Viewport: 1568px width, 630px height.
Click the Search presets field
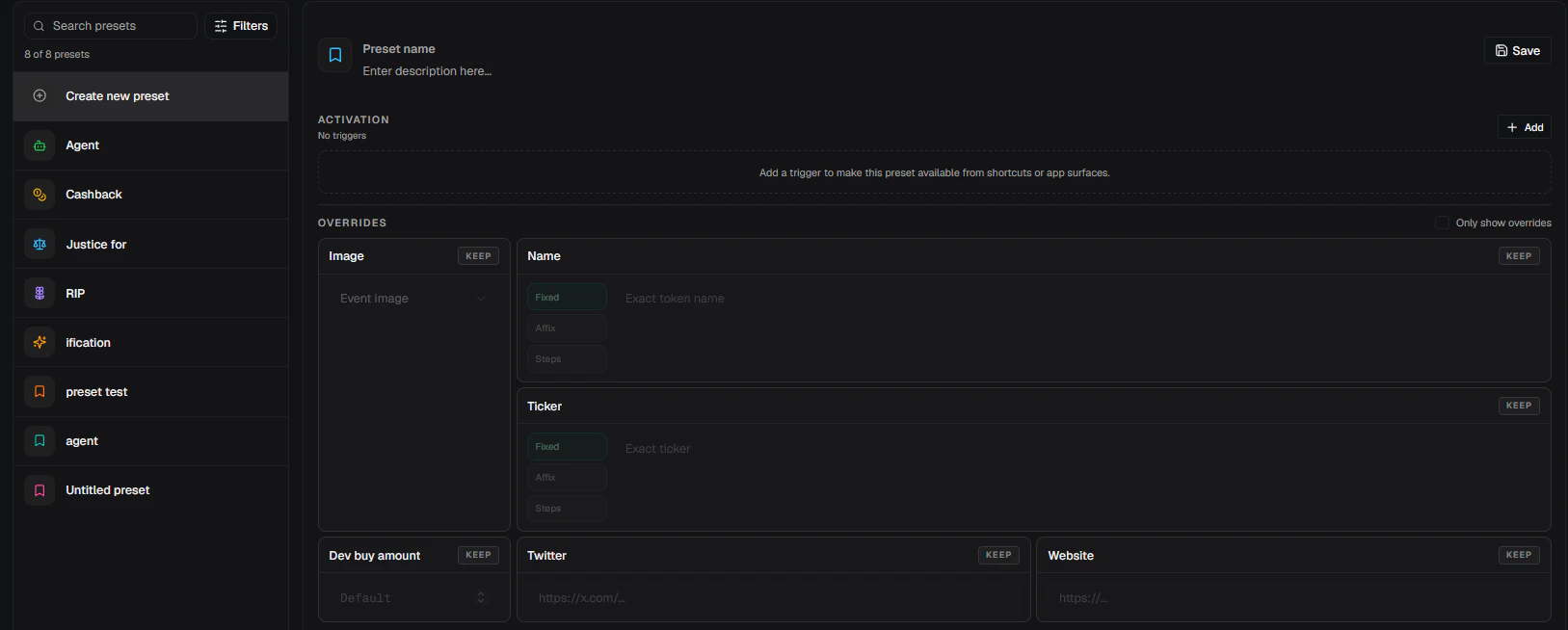pyautogui.click(x=111, y=26)
